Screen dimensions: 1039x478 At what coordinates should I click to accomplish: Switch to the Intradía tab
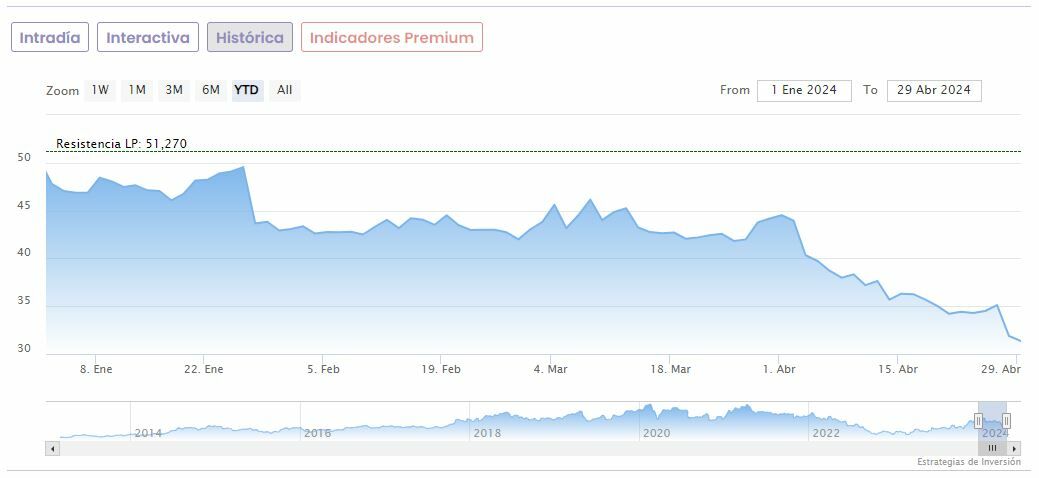pos(50,38)
